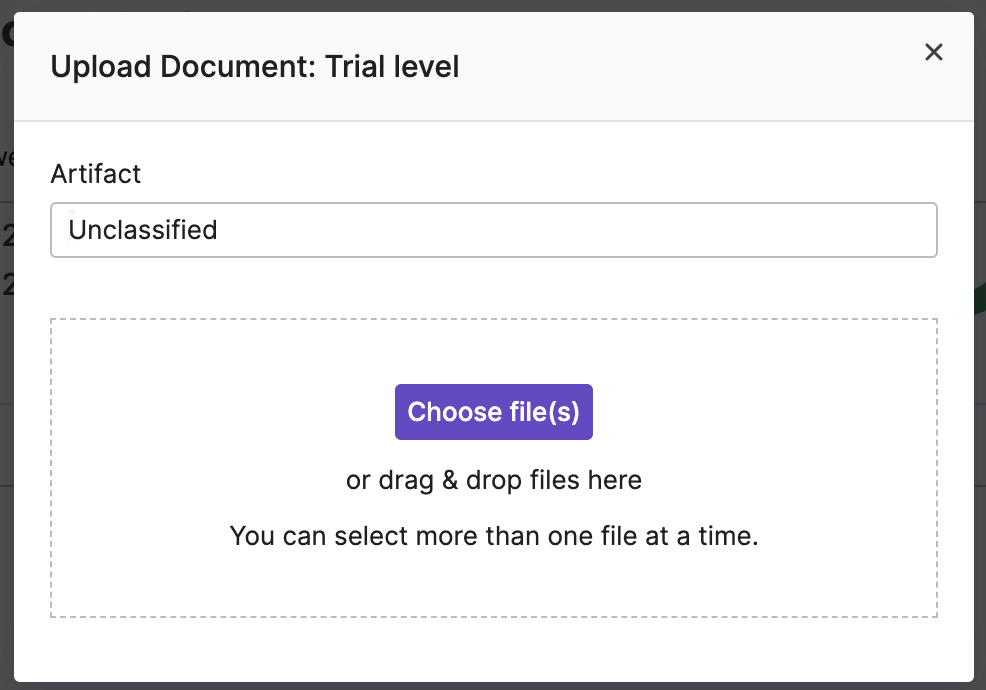Image resolution: width=986 pixels, height=690 pixels.
Task: Click the 'select more than one file' hint
Action: coord(494,536)
